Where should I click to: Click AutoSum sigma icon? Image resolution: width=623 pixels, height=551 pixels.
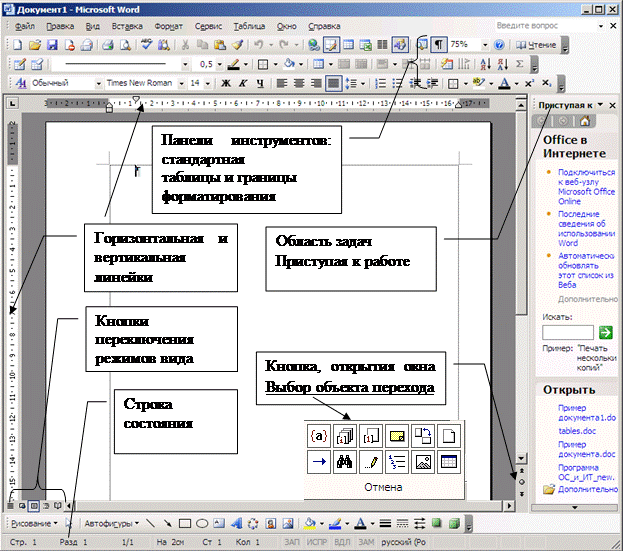coord(519,64)
